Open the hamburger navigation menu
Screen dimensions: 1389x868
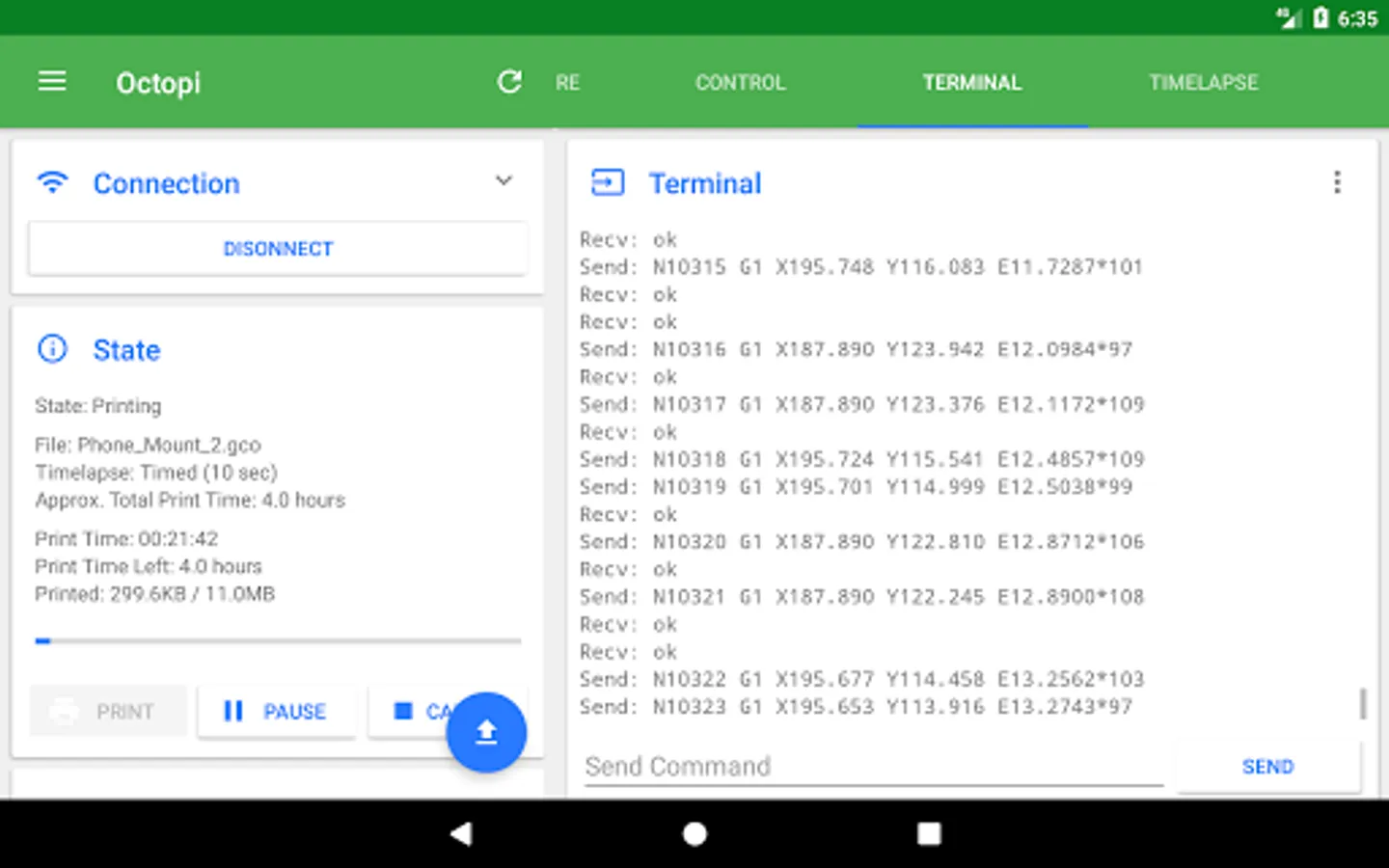tap(52, 82)
